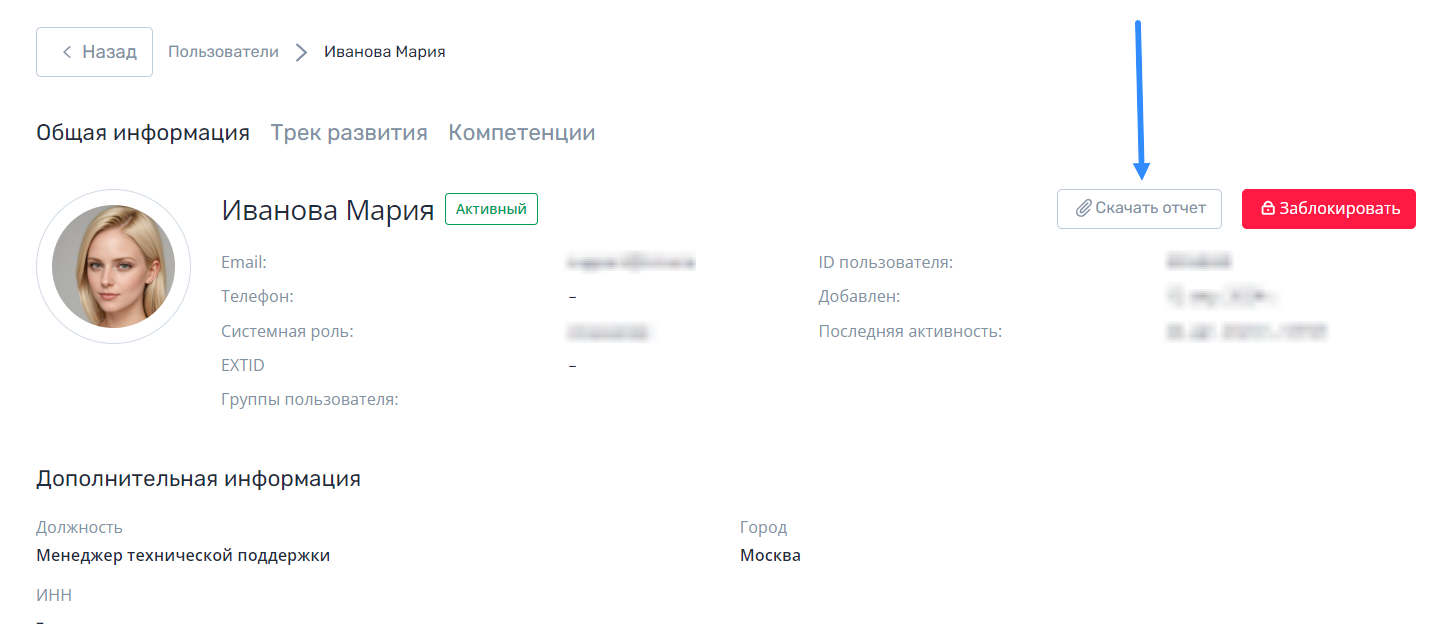Open the Трек развития tab
Viewport: 1451px width, 626px height.
349,133
